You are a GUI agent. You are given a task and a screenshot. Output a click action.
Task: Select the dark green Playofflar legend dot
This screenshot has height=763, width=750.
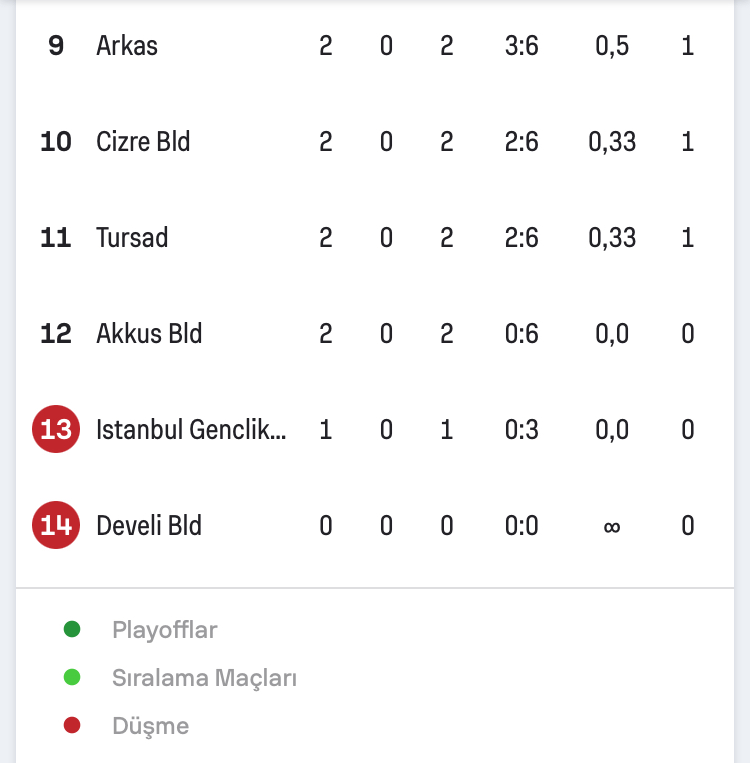tap(72, 629)
